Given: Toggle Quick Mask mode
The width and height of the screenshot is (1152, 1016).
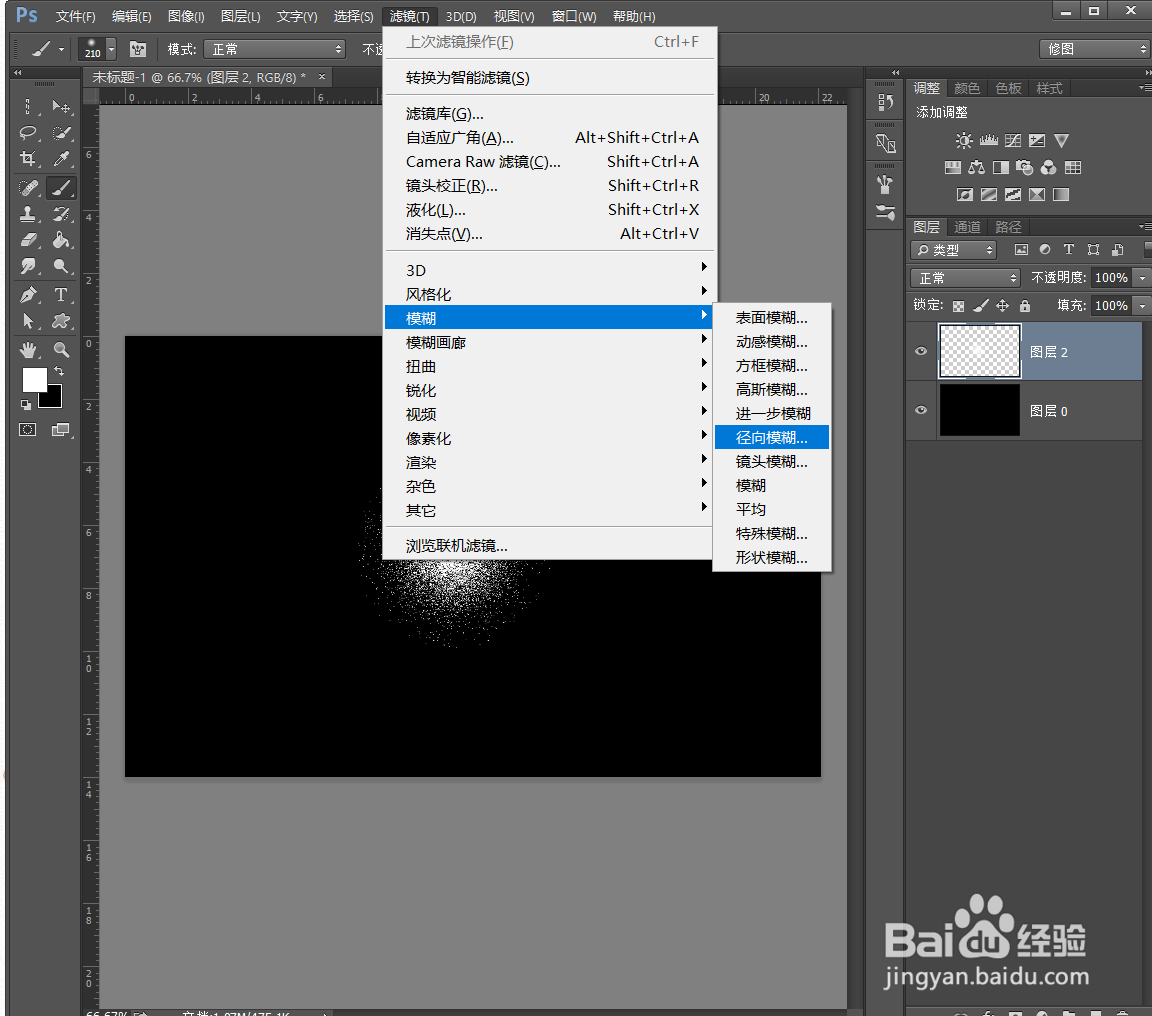Looking at the screenshot, I should pos(28,430).
